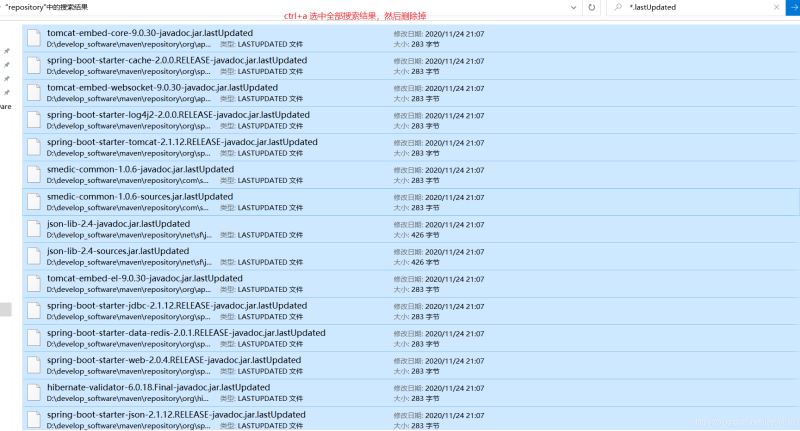Click file icon of spring-boot-starter-jdbc entry
This screenshot has width=800, height=431.
click(34, 311)
